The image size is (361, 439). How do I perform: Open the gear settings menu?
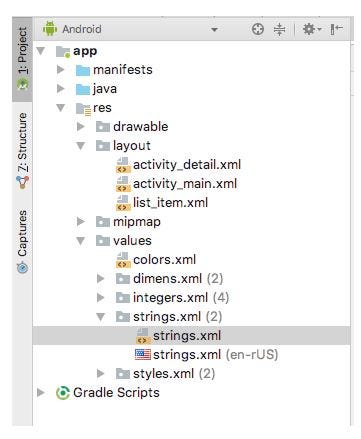(x=312, y=29)
